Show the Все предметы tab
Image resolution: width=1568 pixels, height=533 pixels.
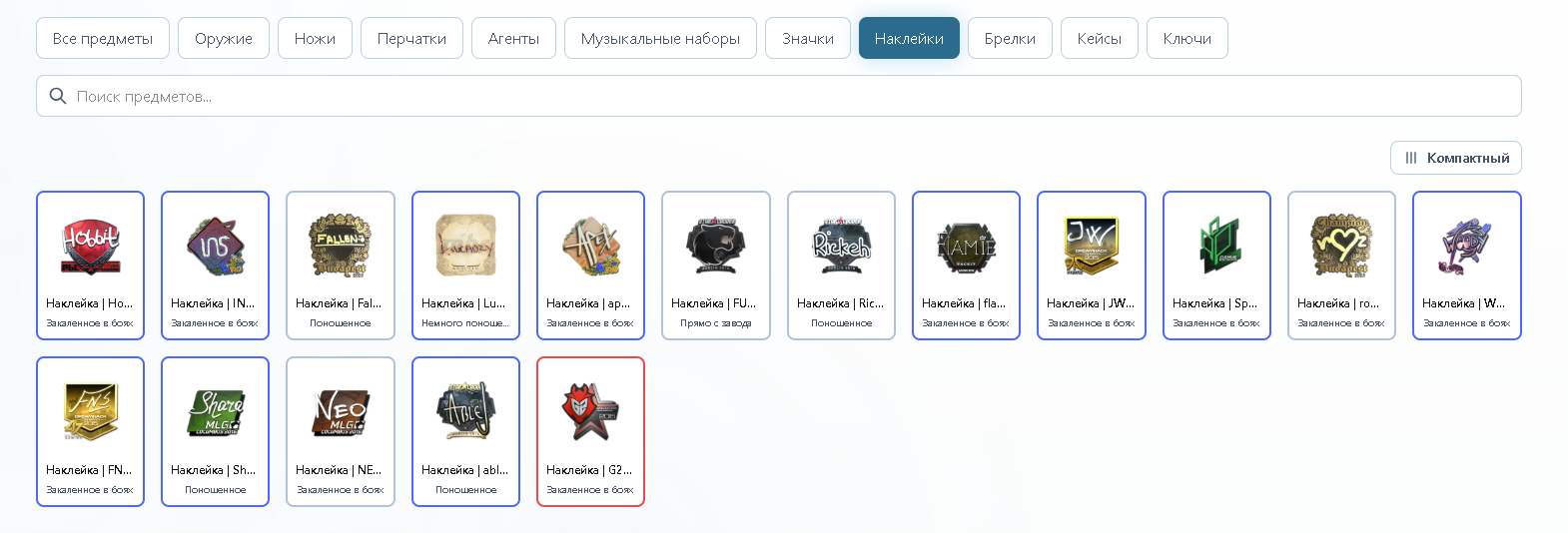pos(103,38)
